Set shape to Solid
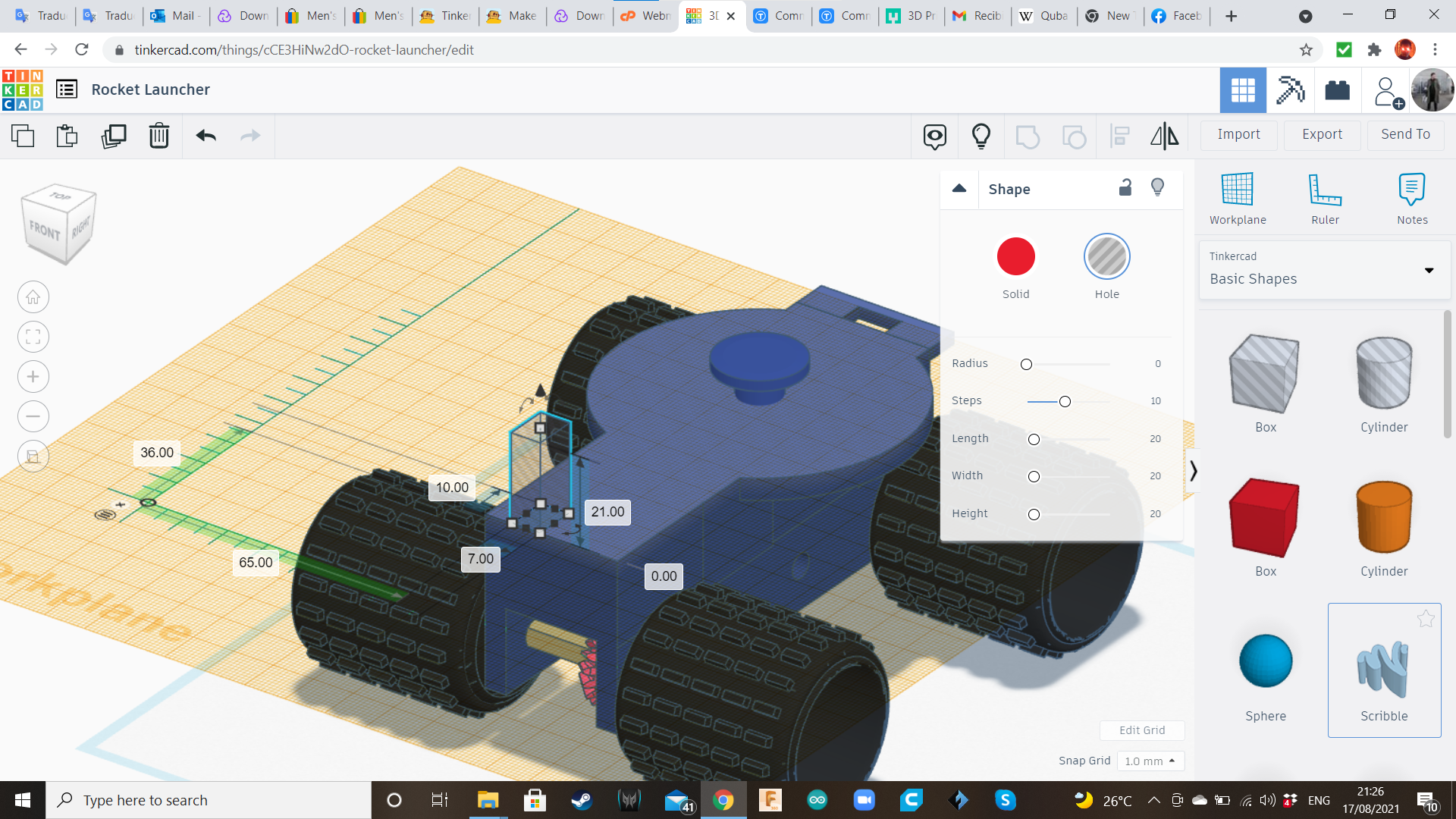This screenshot has width=1456, height=819. click(1015, 257)
